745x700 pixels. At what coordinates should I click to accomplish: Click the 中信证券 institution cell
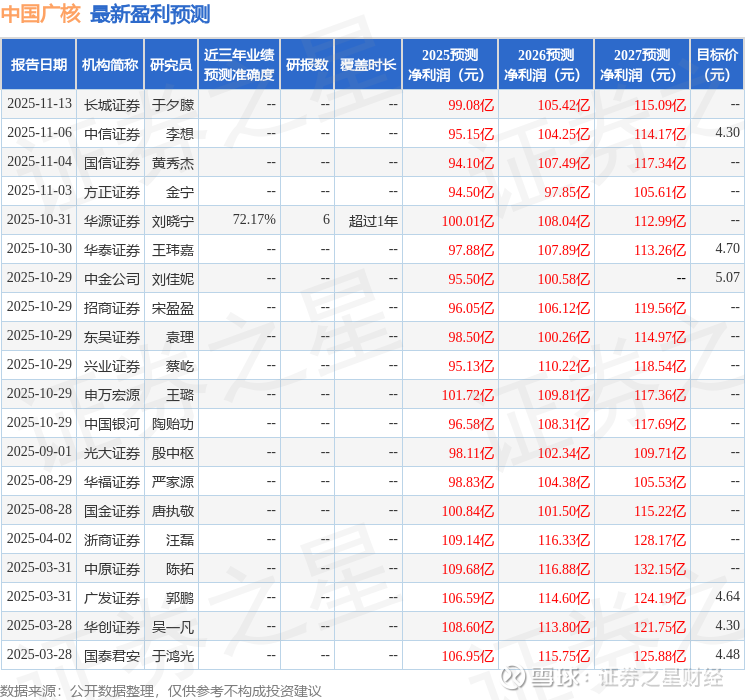pyautogui.click(x=112, y=134)
